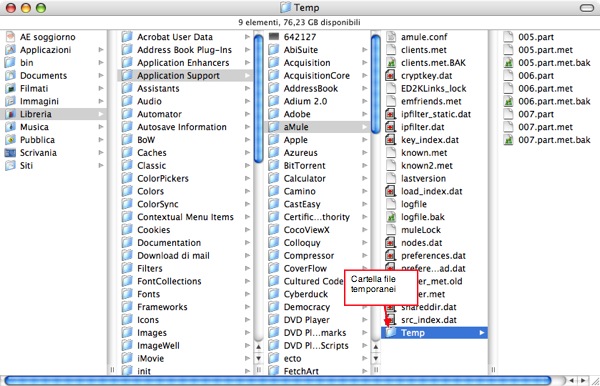The width and height of the screenshot is (600, 386).
Task: Expand the Applicazioni folder arrow
Action: 101,50
